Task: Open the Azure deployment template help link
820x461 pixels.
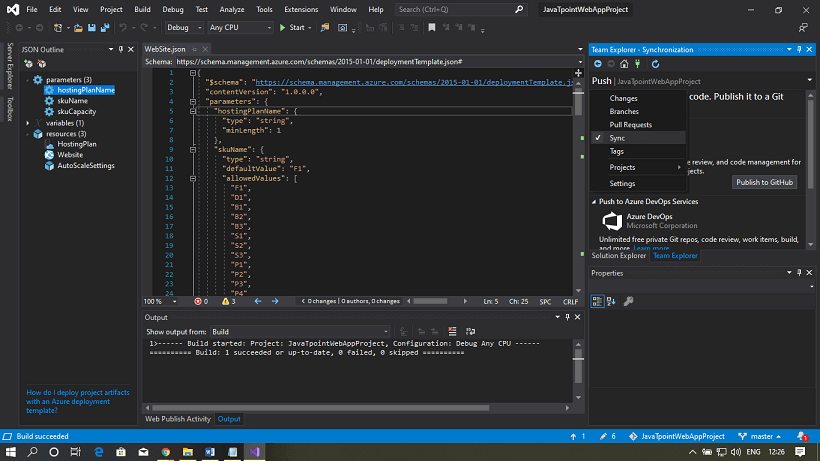Action: (78, 401)
